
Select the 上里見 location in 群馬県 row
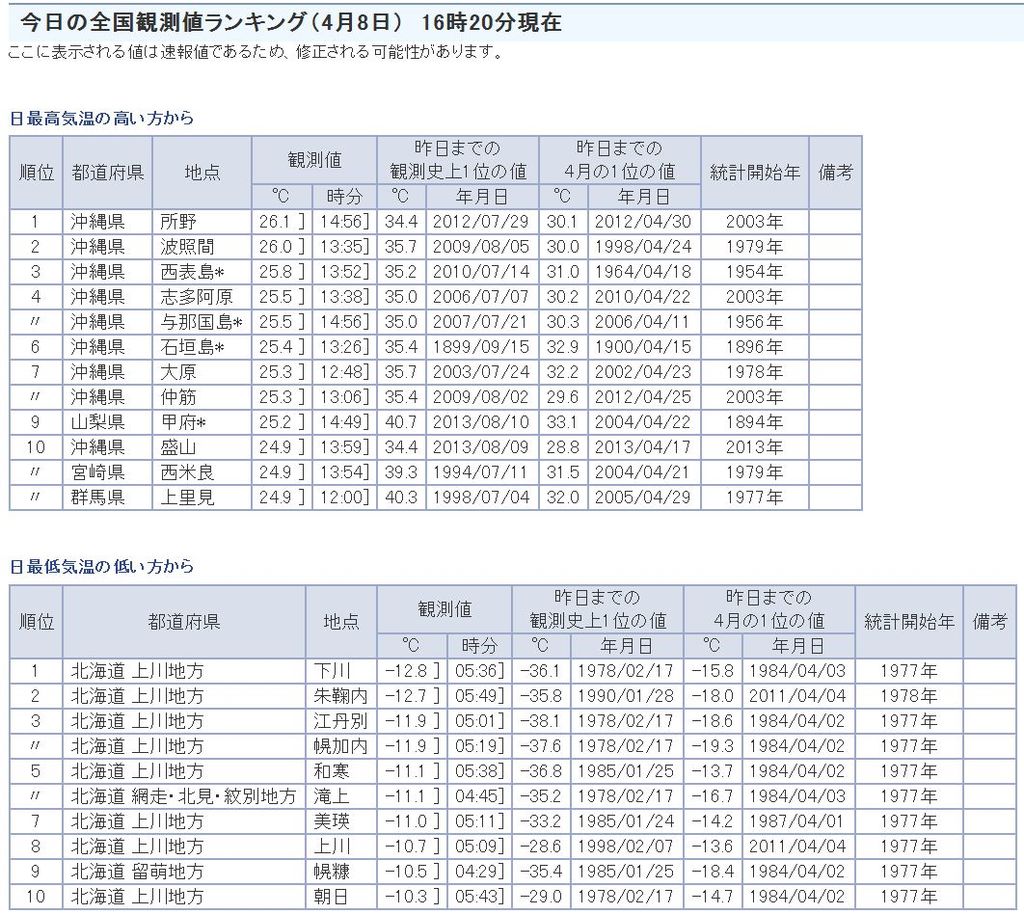click(187, 497)
